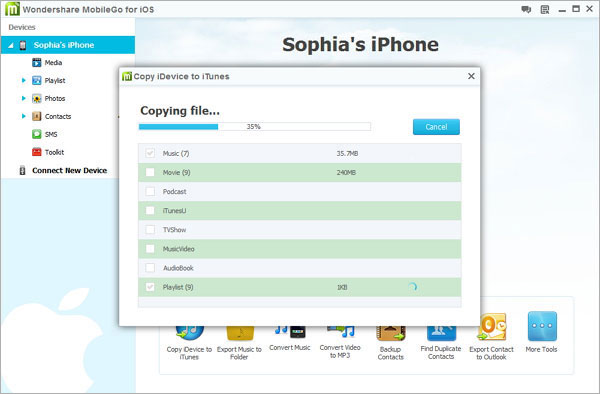Open the Find Duplicate Contacts tool
The image size is (600, 394).
(441, 343)
